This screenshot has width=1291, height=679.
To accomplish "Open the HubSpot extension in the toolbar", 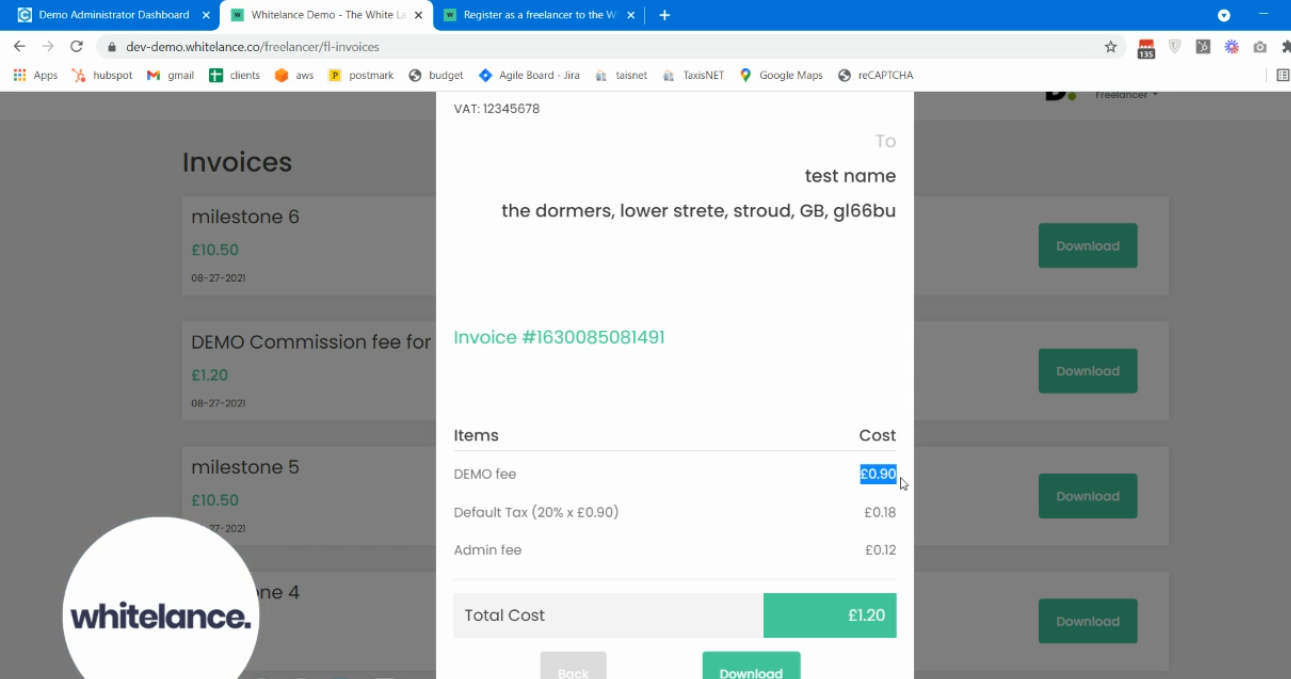I will pyautogui.click(x=1203, y=46).
